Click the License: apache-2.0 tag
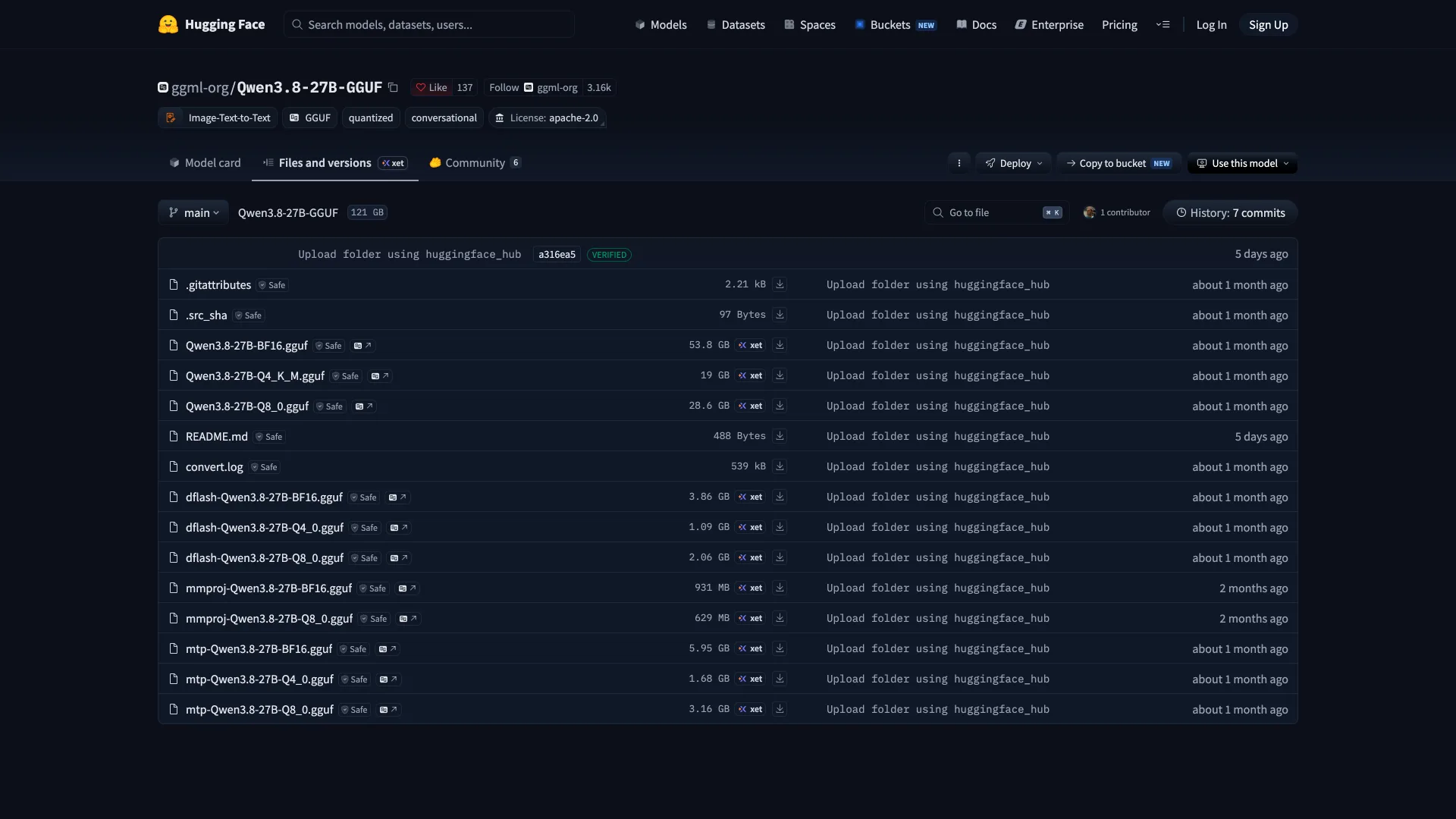Image resolution: width=1456 pixels, height=819 pixels. click(x=547, y=118)
